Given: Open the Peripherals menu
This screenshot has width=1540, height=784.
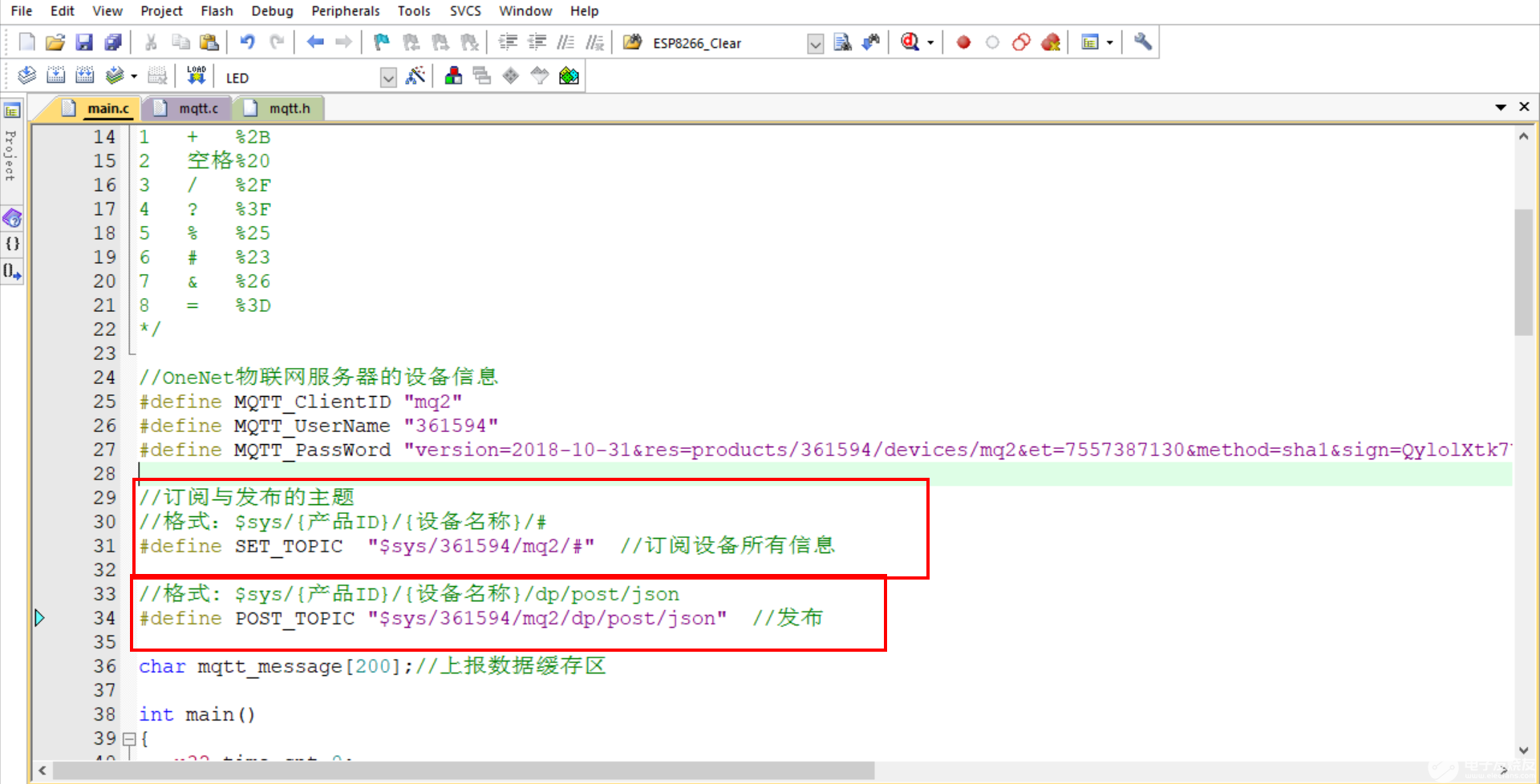Looking at the screenshot, I should [x=346, y=11].
